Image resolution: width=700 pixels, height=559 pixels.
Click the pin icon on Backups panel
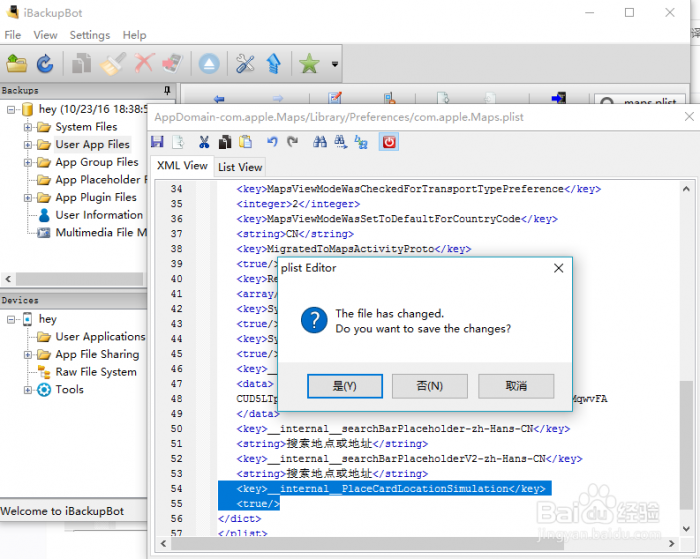pos(167,90)
